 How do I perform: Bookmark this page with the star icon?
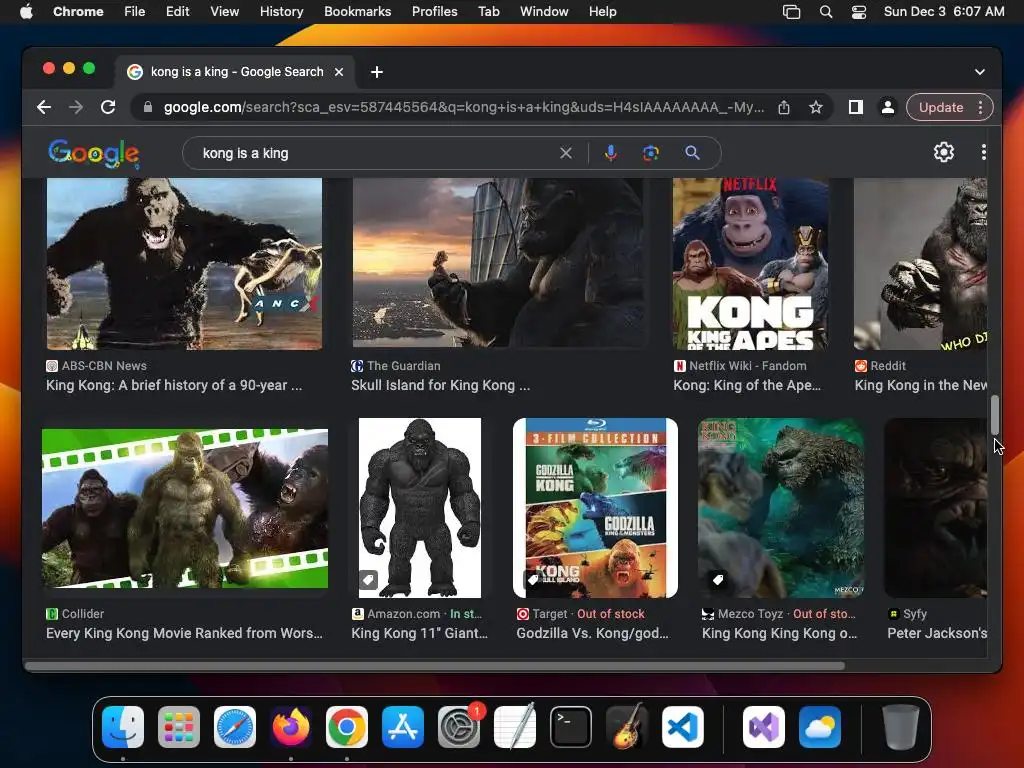[816, 107]
